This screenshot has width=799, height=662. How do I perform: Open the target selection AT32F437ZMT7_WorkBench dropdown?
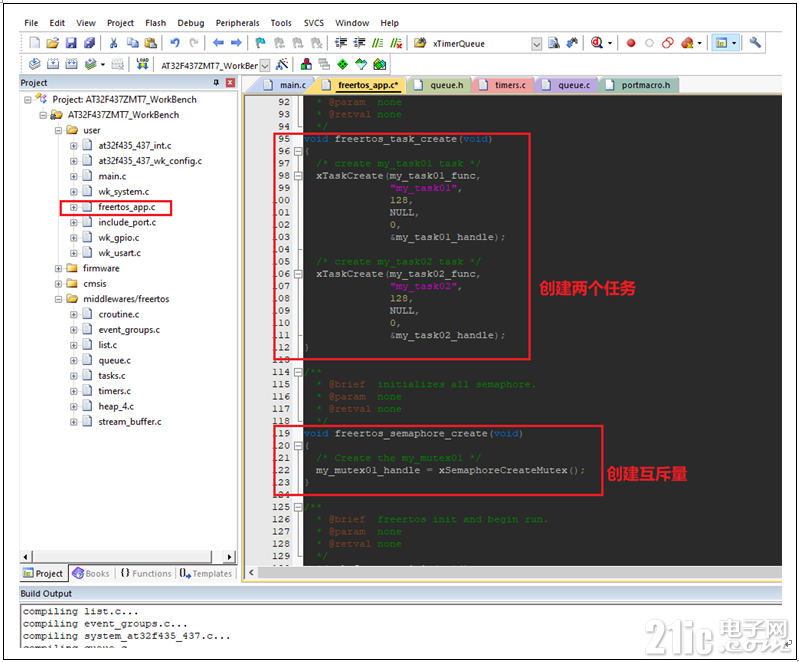pos(265,65)
